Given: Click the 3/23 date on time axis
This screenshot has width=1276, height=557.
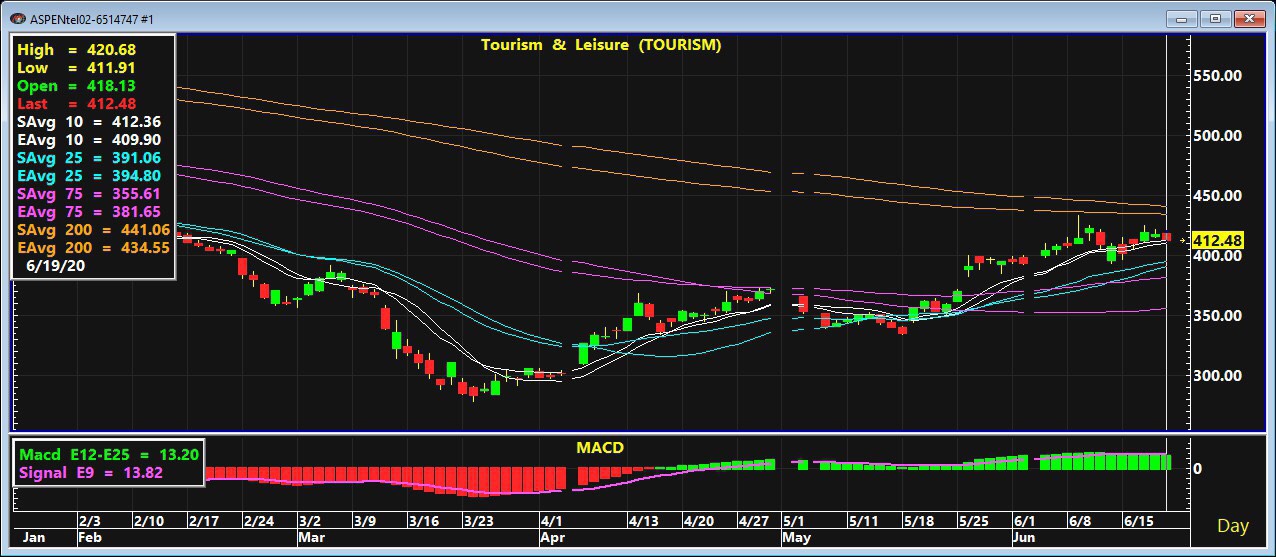Looking at the screenshot, I should point(478,522).
